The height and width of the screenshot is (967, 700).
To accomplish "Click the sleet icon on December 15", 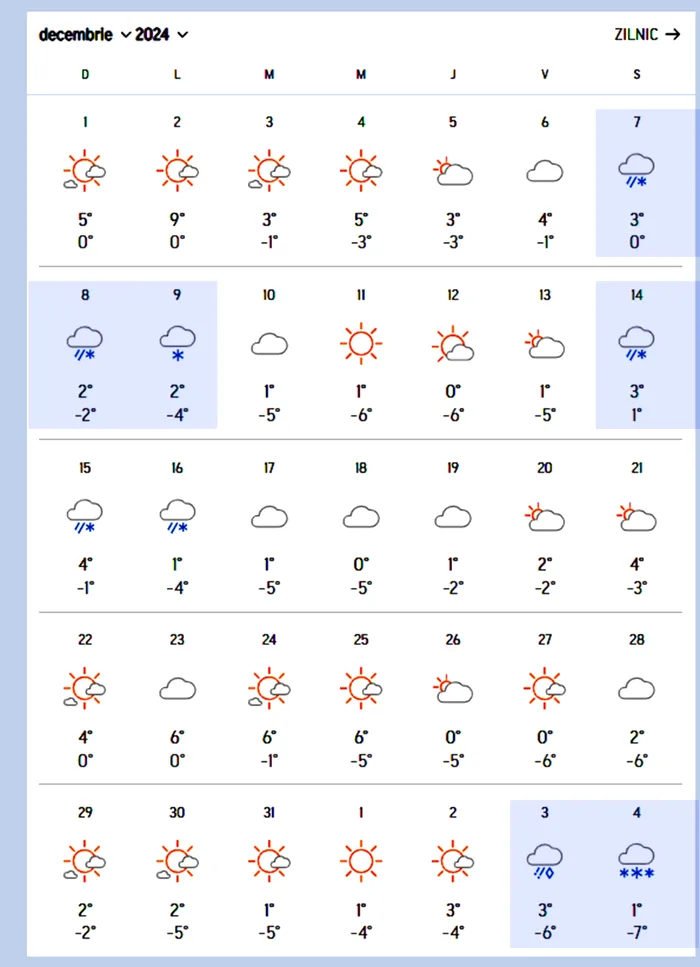I will point(85,517).
